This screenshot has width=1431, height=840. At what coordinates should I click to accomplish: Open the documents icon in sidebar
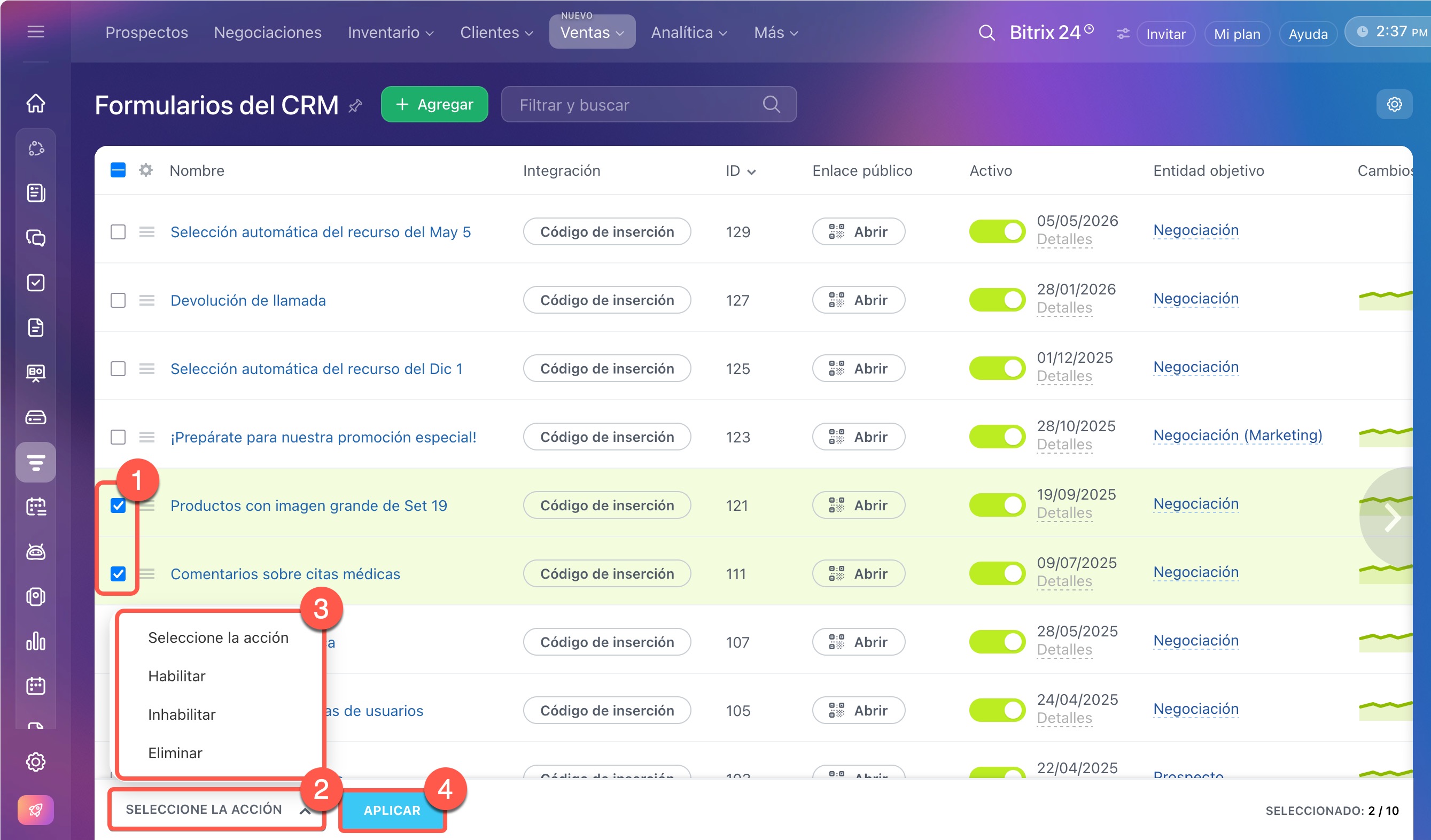point(35,328)
